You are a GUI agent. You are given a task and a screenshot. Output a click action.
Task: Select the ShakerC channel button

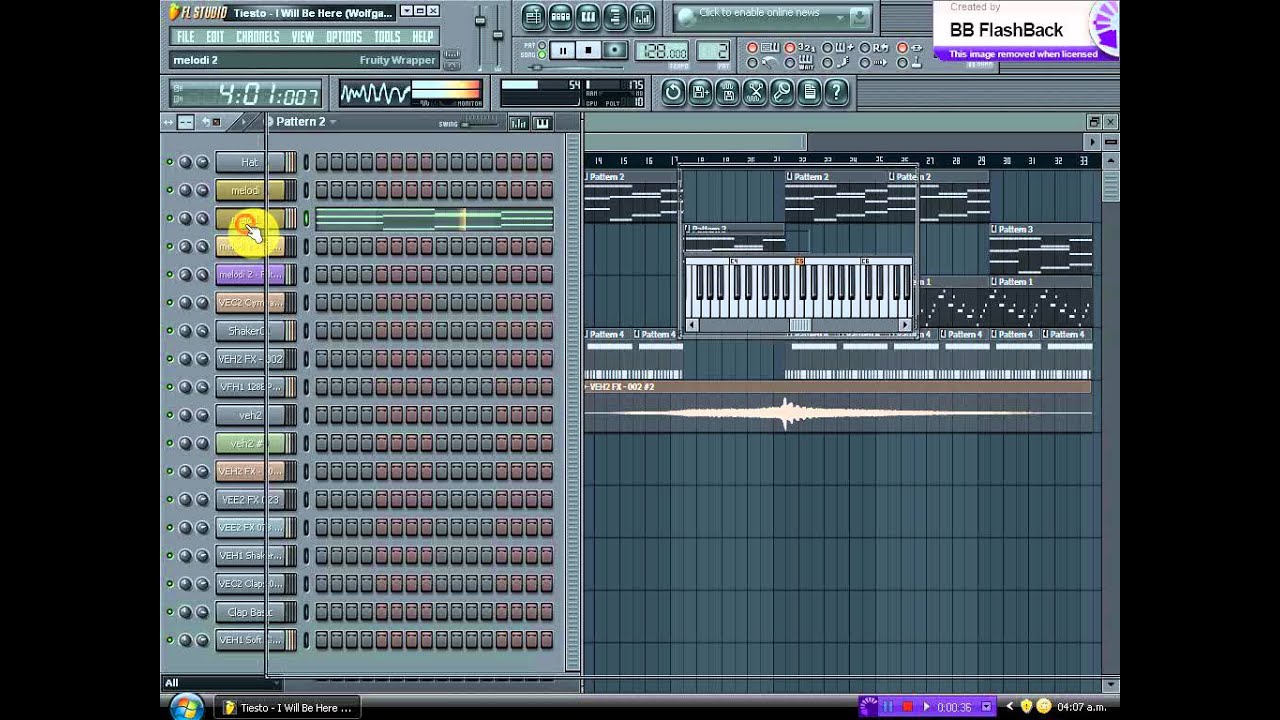click(249, 330)
